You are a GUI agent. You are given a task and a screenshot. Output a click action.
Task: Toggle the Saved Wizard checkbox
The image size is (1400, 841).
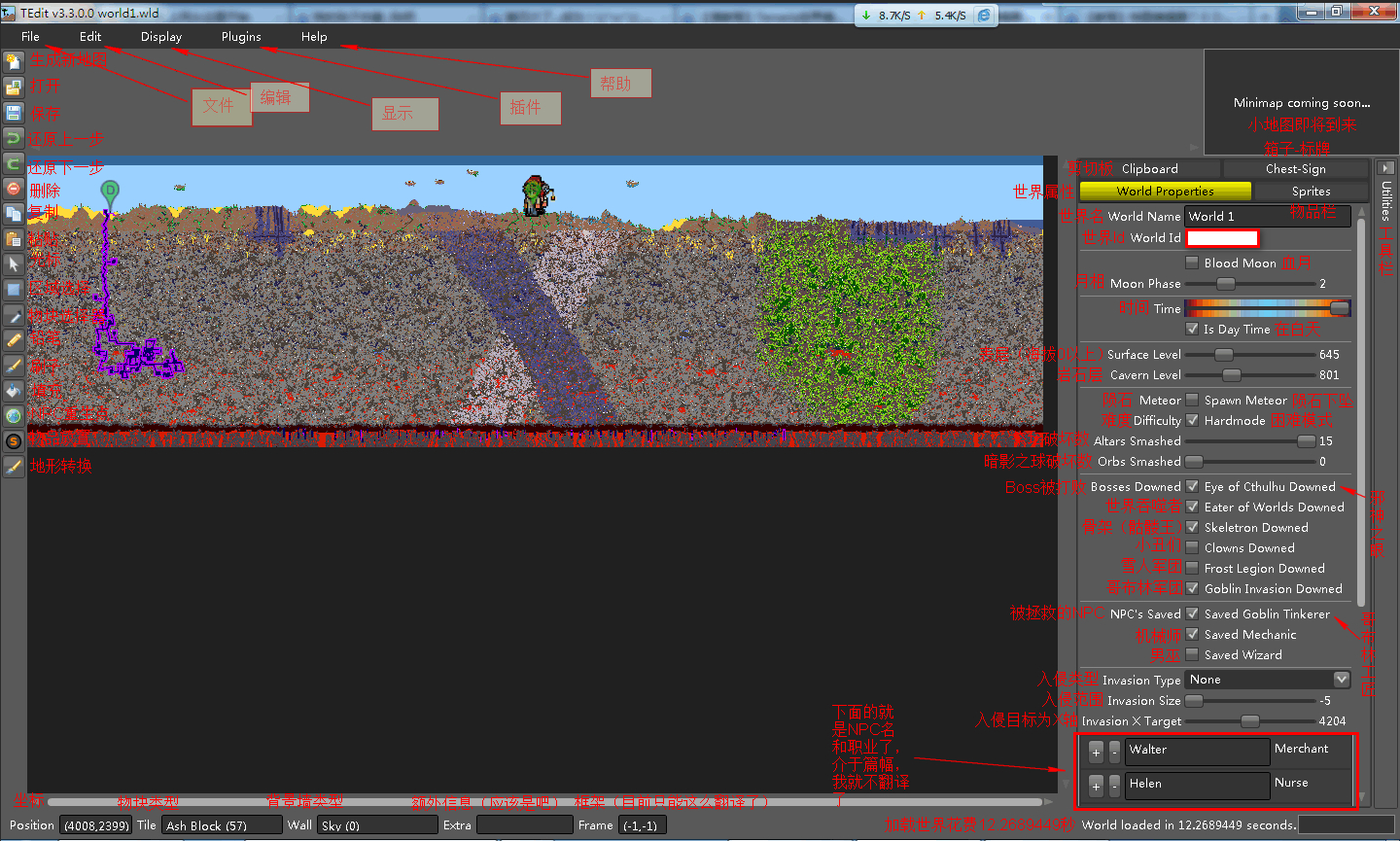click(1192, 654)
